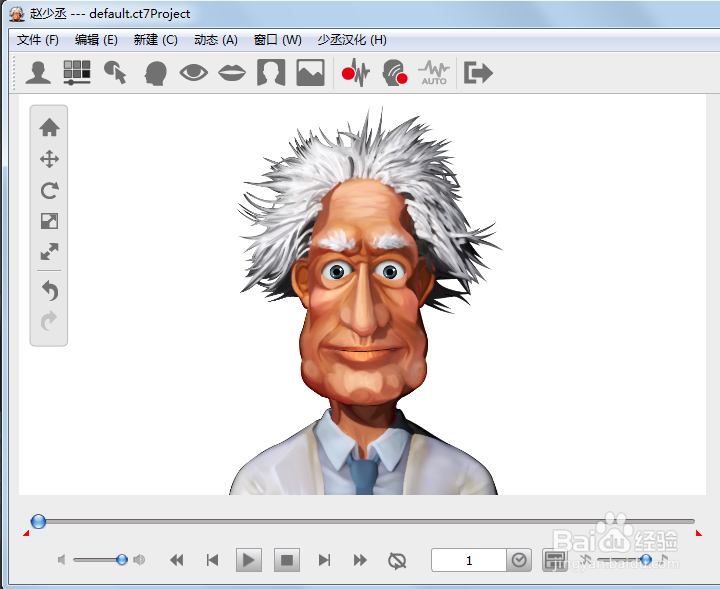The height and width of the screenshot is (589, 720).
Task: Click the fit-to-window square icon
Action: tap(49, 221)
